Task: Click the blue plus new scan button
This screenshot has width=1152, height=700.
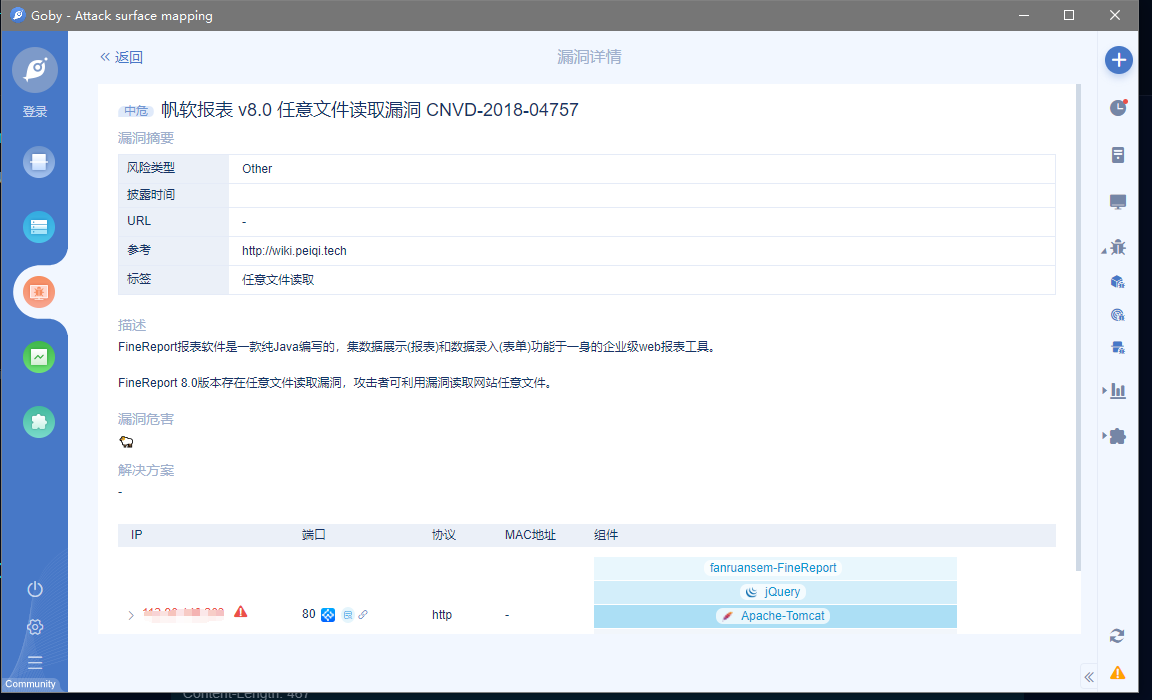Action: click(1118, 60)
